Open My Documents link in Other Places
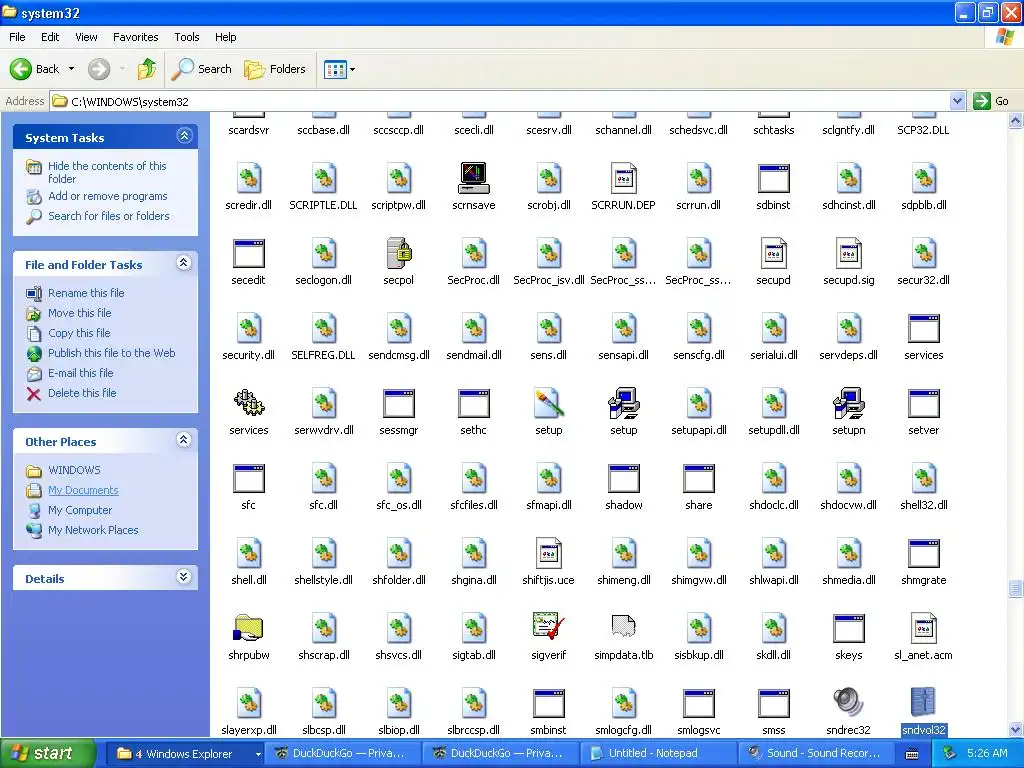 [x=83, y=490]
